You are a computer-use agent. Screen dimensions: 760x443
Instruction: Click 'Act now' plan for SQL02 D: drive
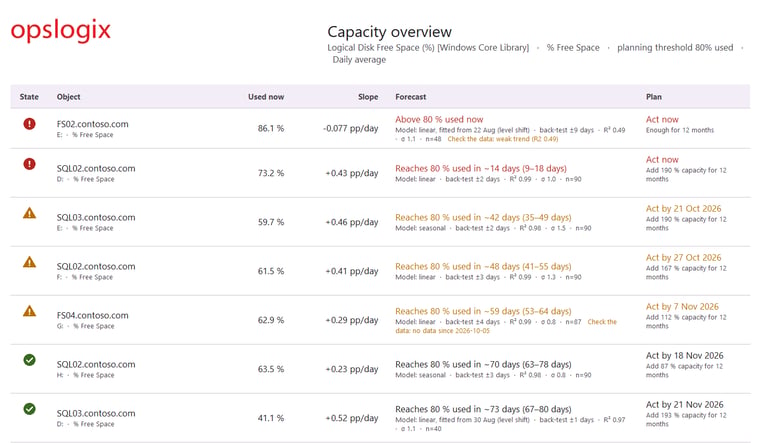tap(662, 159)
